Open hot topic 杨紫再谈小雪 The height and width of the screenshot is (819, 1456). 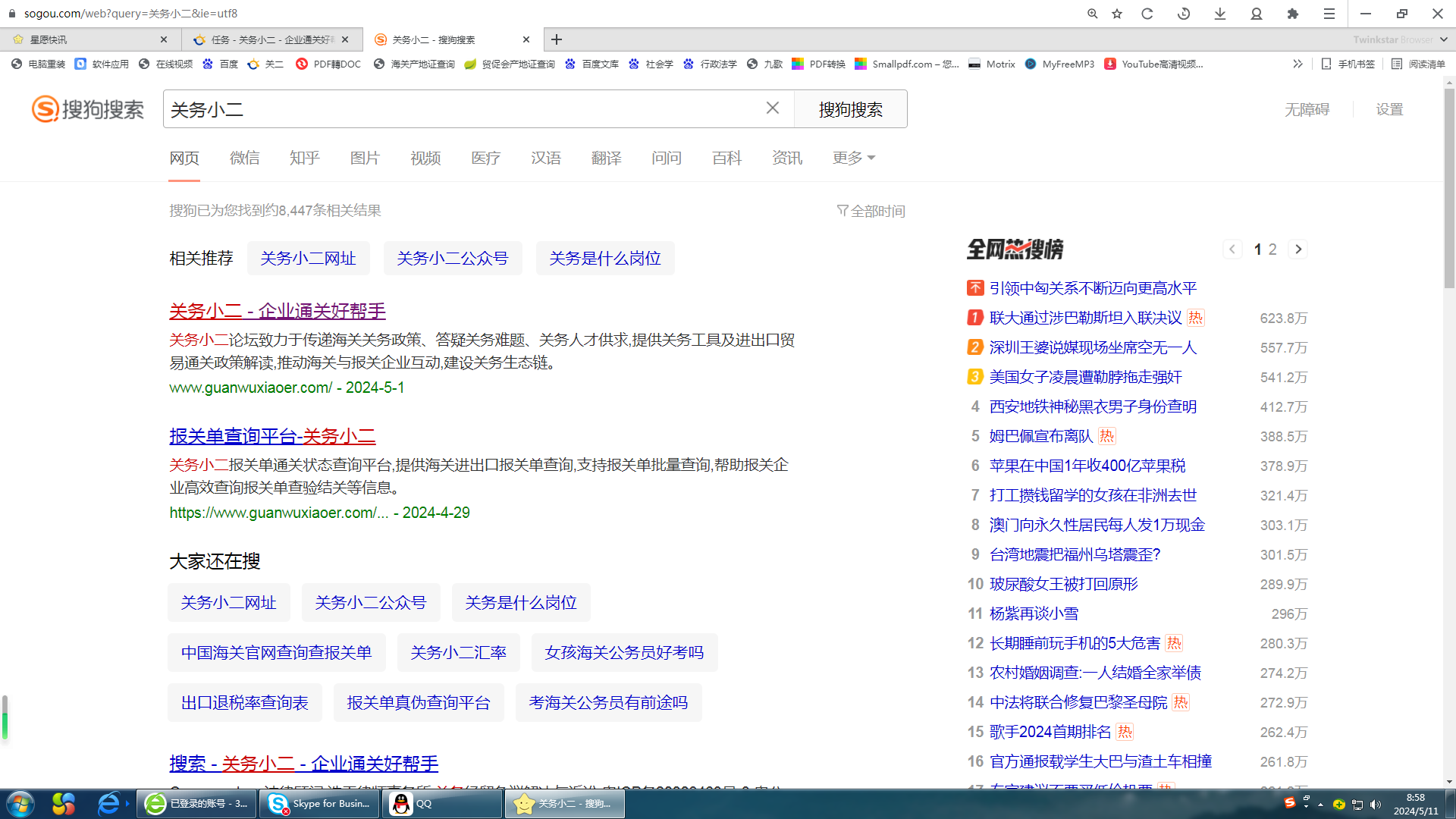pos(1034,613)
